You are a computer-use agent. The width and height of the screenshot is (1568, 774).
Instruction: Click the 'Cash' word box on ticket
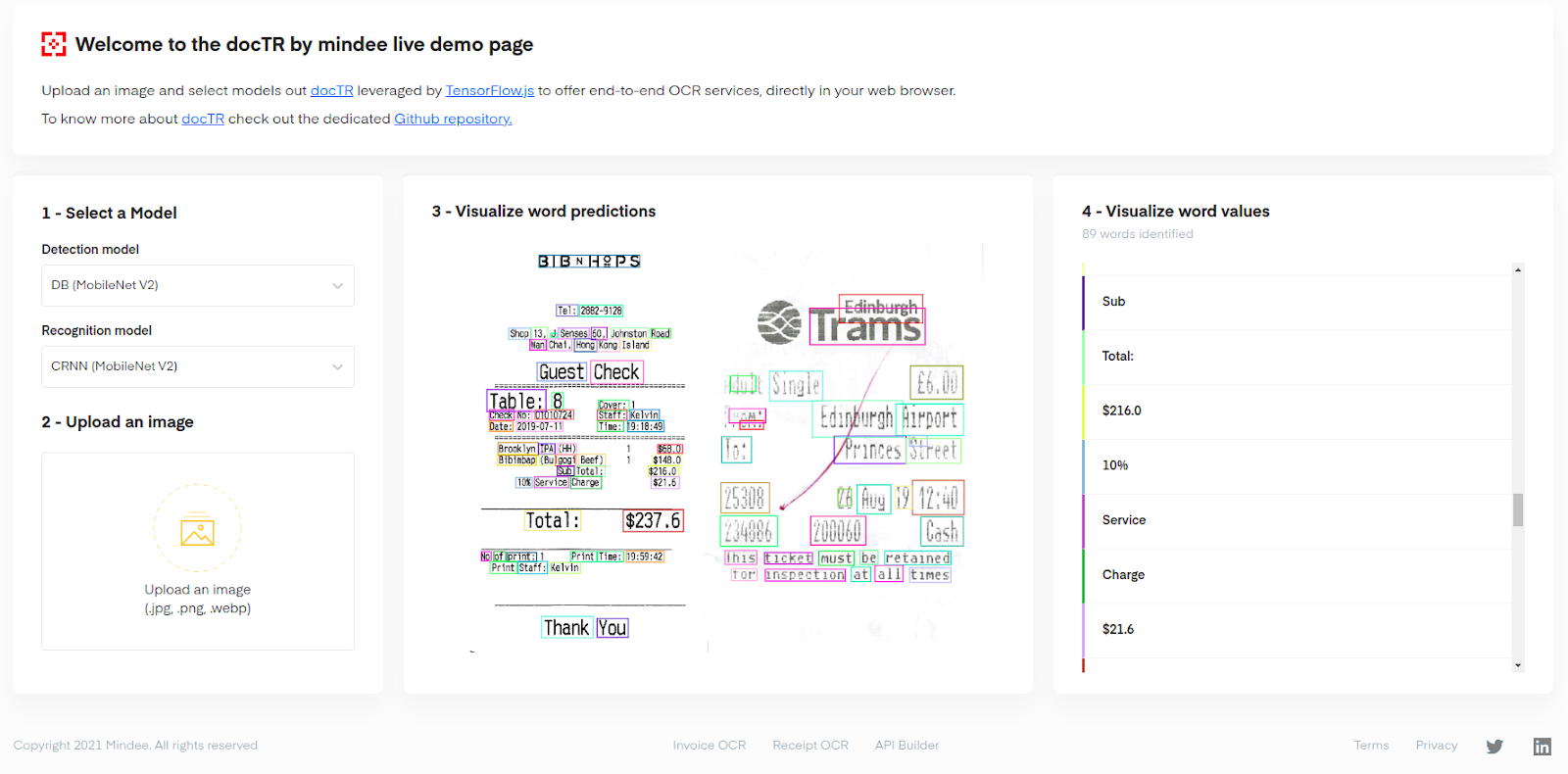942,532
